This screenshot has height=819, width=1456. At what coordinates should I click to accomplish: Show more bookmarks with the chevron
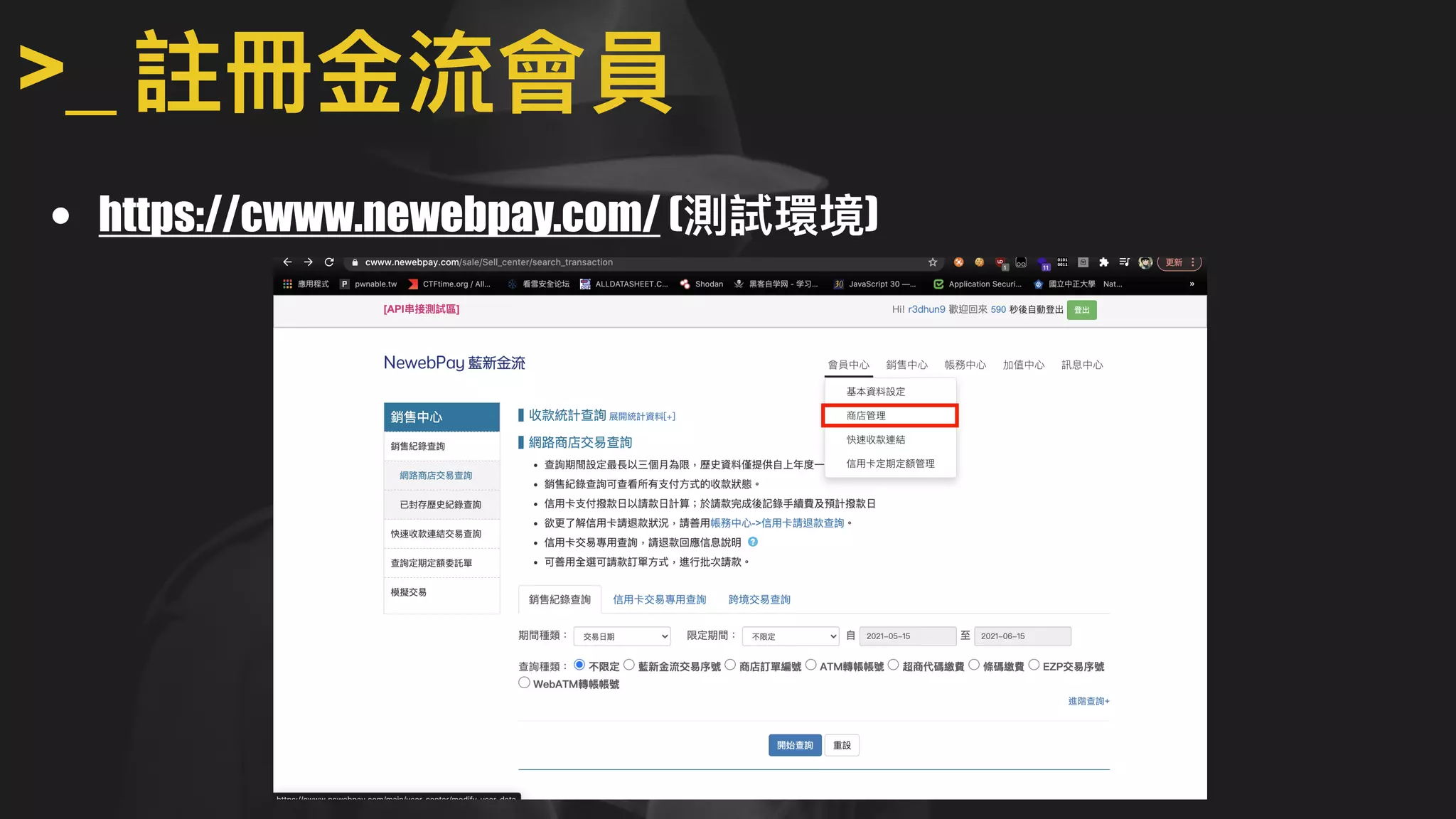pos(1192,284)
